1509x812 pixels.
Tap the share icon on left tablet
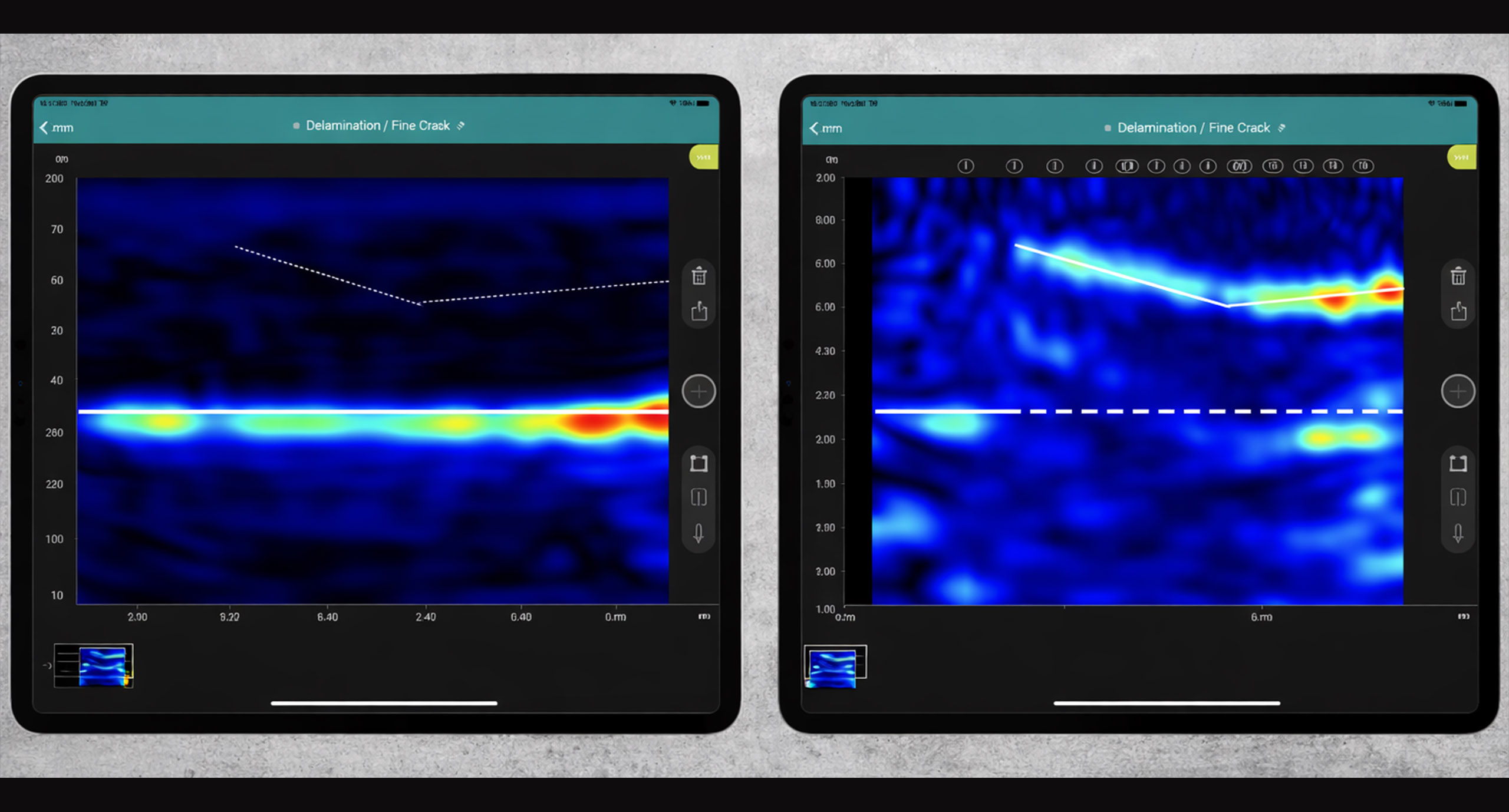click(699, 311)
